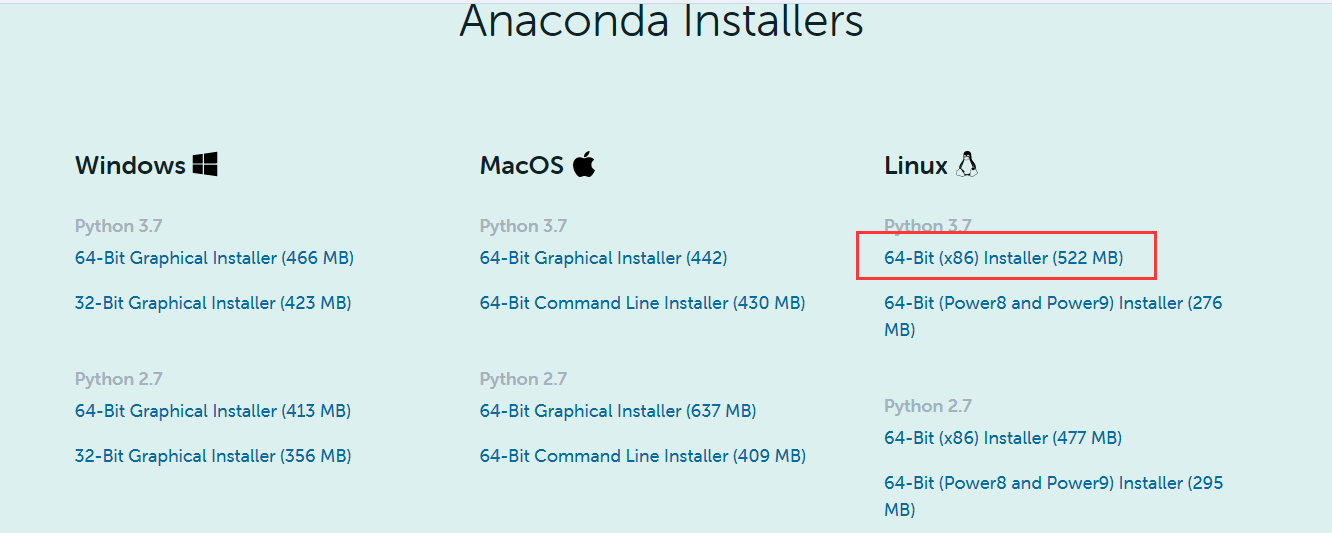Click the Apple logo icon

pyautogui.click(x=584, y=164)
